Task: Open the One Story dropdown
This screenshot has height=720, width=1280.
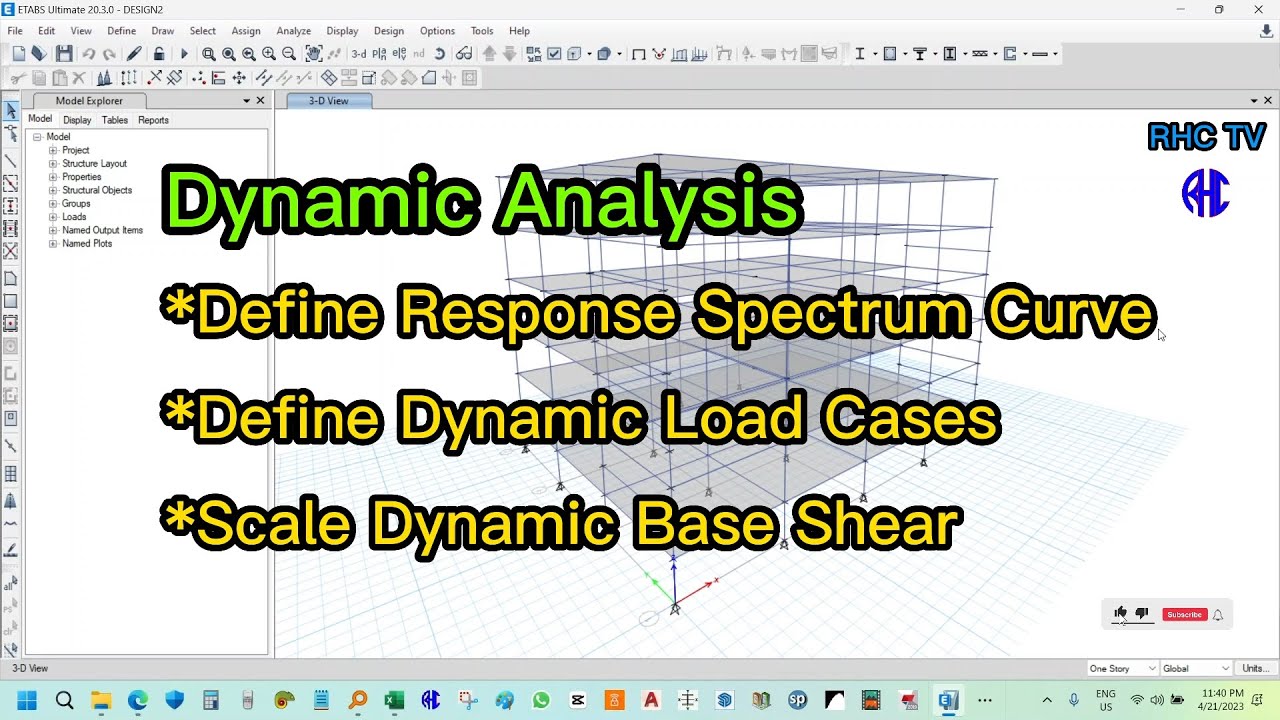Action: click(x=1122, y=668)
